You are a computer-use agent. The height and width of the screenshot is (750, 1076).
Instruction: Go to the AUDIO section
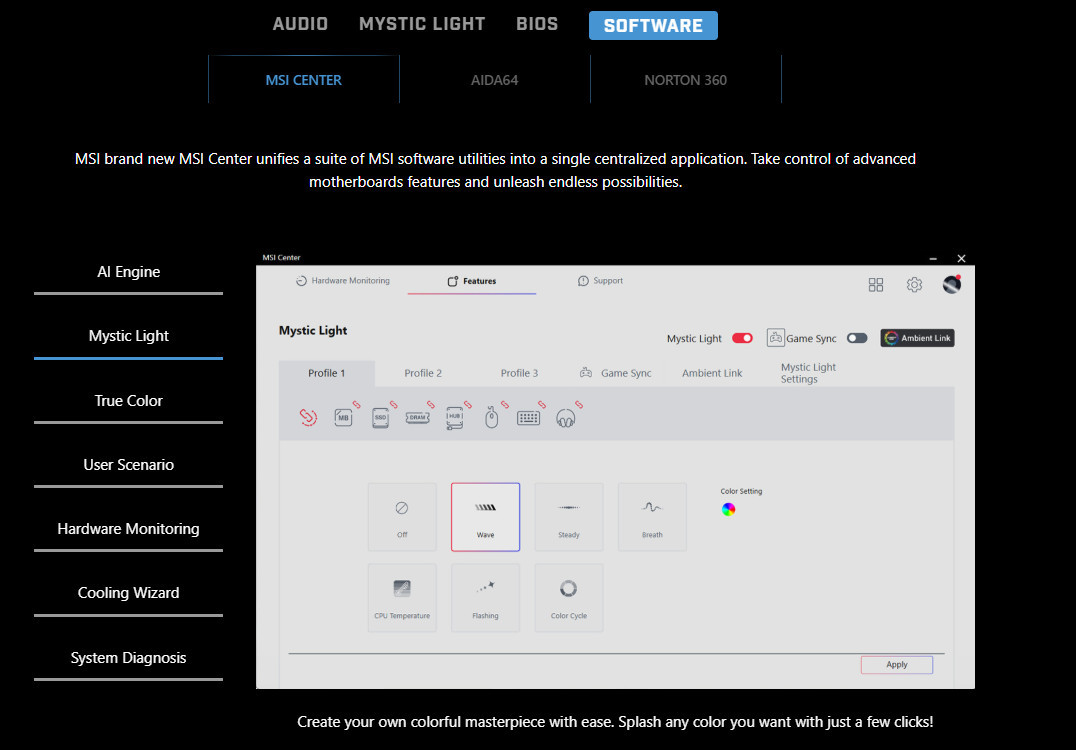[x=301, y=24]
